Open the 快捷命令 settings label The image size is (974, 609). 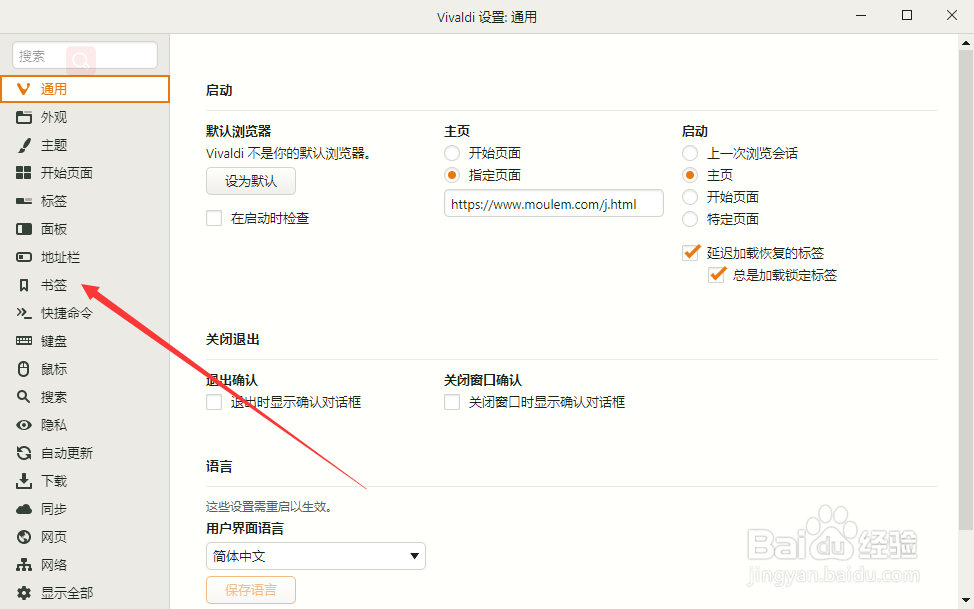coord(67,313)
